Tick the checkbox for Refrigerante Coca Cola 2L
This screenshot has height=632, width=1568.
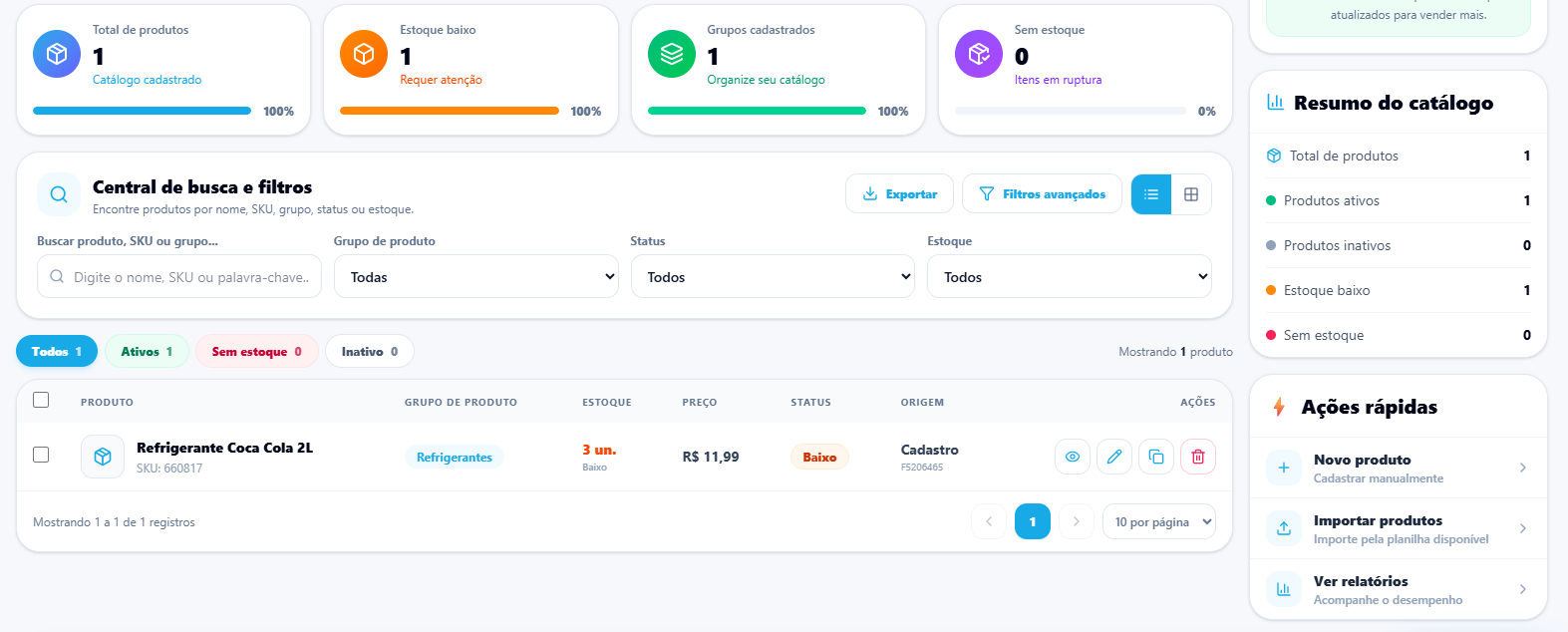tap(41, 455)
